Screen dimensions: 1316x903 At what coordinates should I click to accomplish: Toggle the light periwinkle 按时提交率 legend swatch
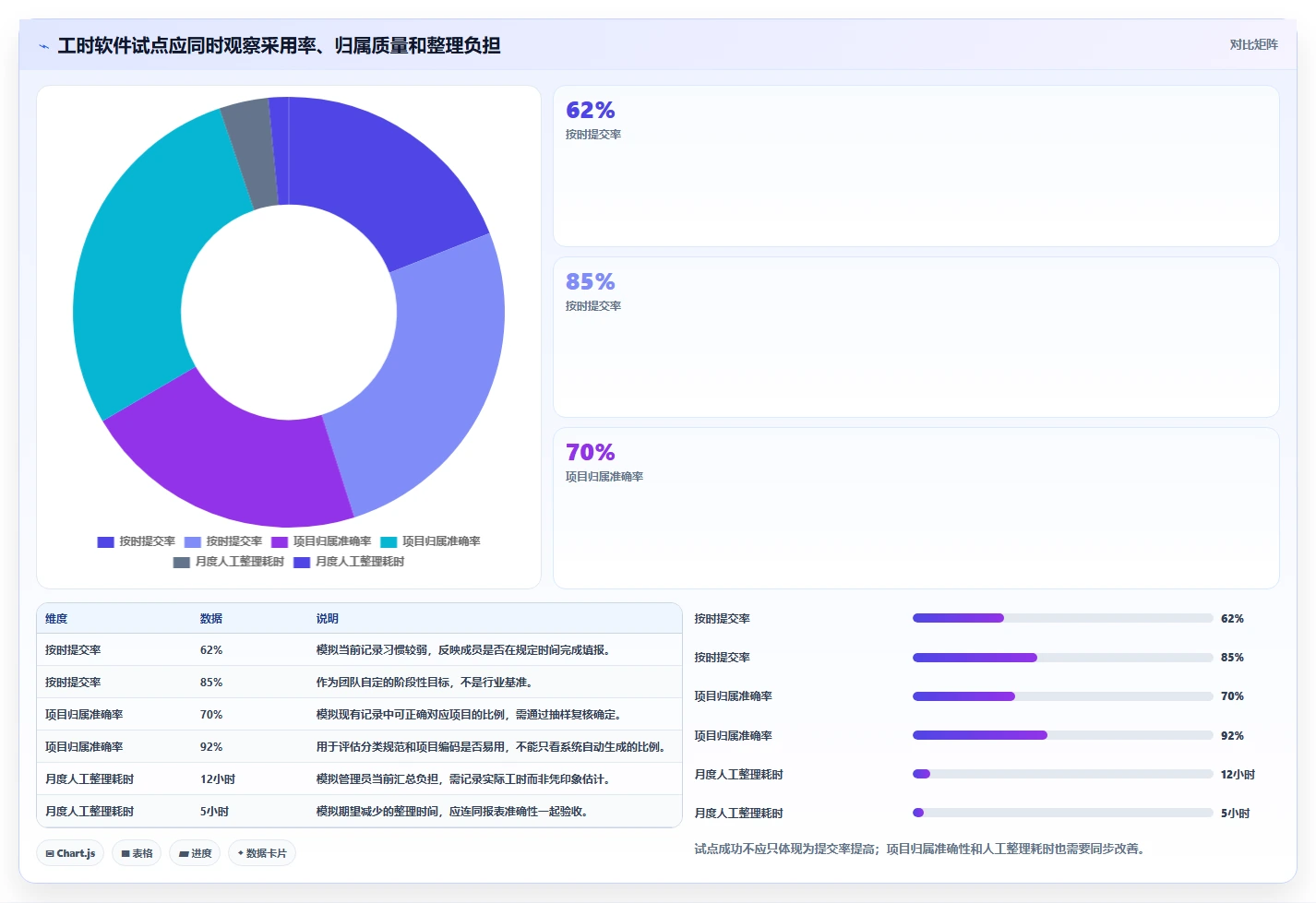pos(192,541)
